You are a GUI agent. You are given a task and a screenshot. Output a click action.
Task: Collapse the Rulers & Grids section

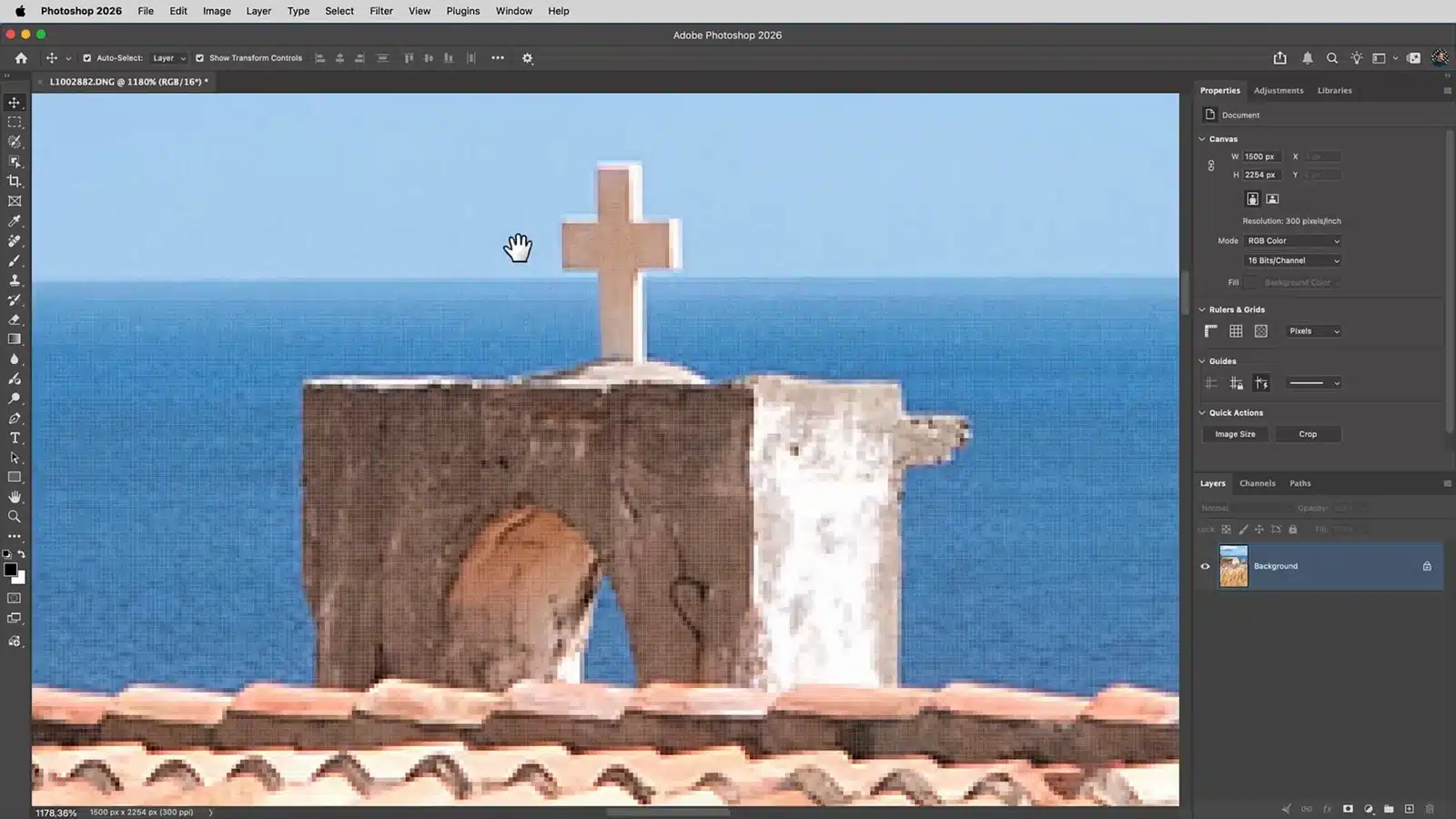[x=1202, y=309]
